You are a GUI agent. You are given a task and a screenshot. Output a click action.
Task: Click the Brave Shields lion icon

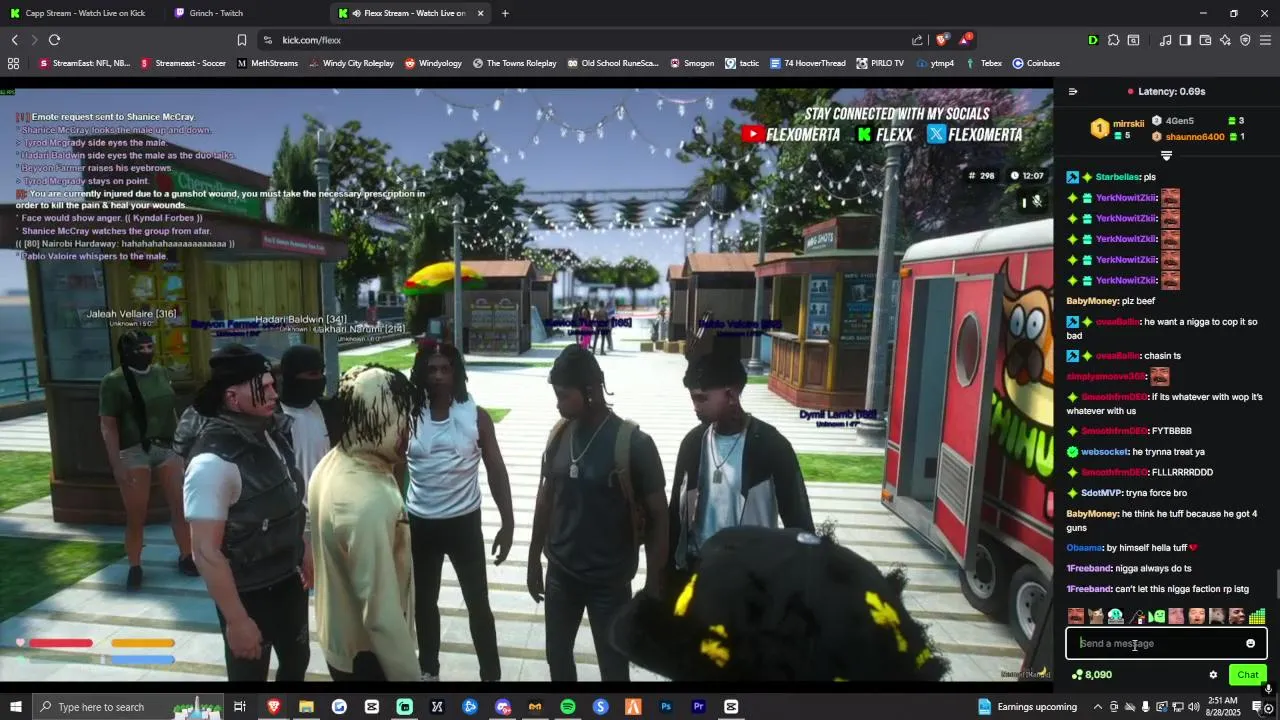coord(941,40)
